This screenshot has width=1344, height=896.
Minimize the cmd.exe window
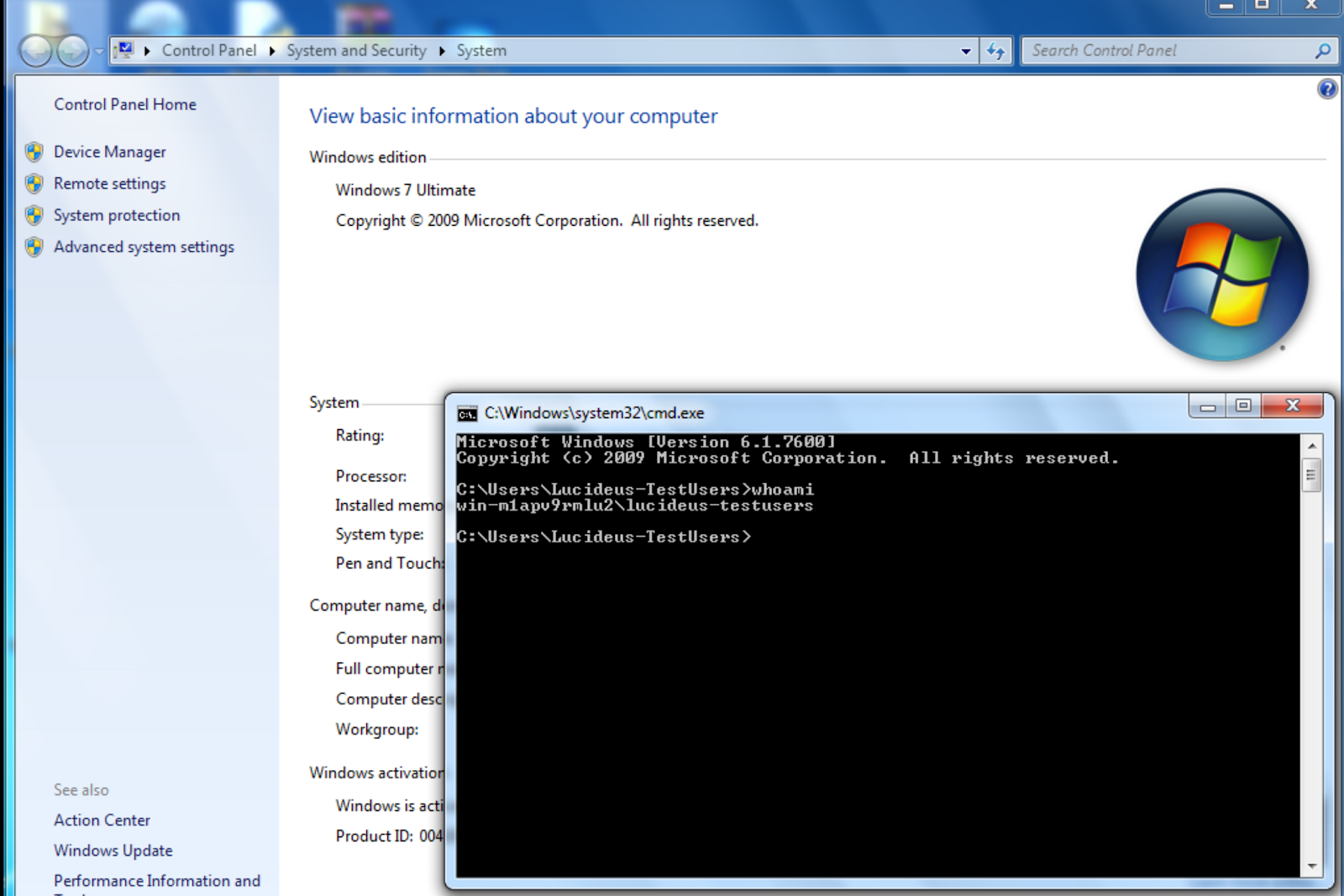pyautogui.click(x=1208, y=406)
